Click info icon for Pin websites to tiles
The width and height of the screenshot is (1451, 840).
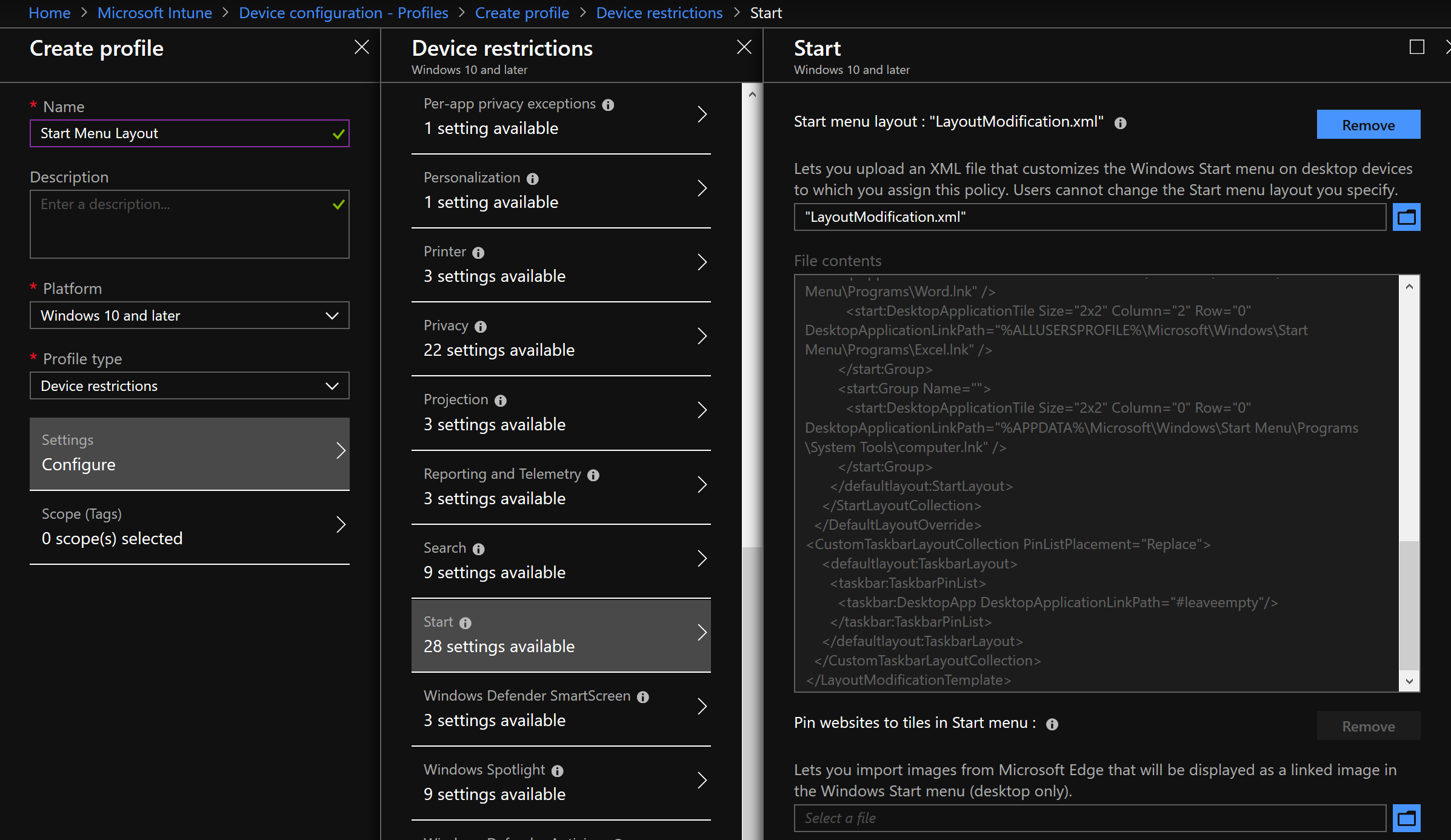pos(1052,724)
